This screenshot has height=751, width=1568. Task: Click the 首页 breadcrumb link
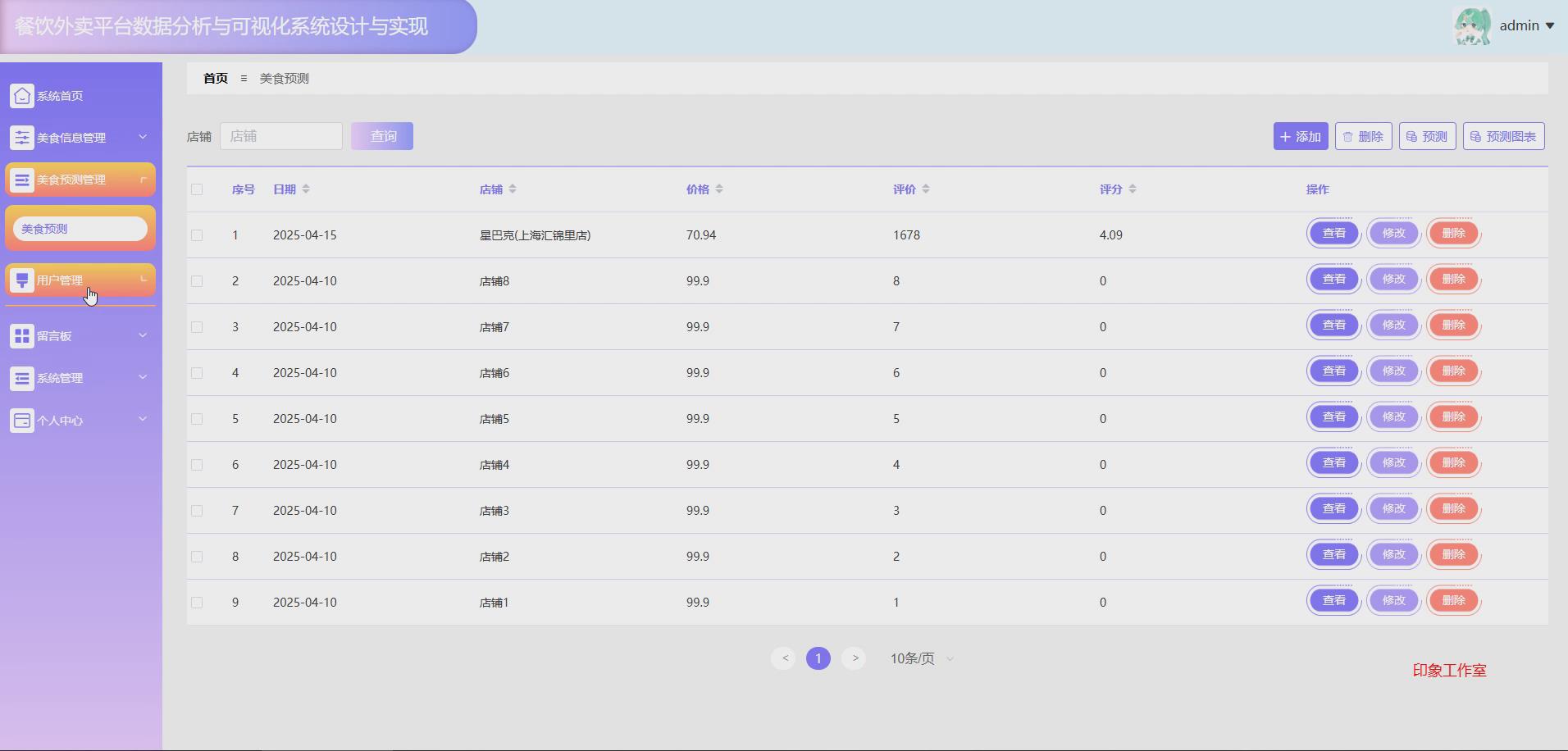point(214,78)
